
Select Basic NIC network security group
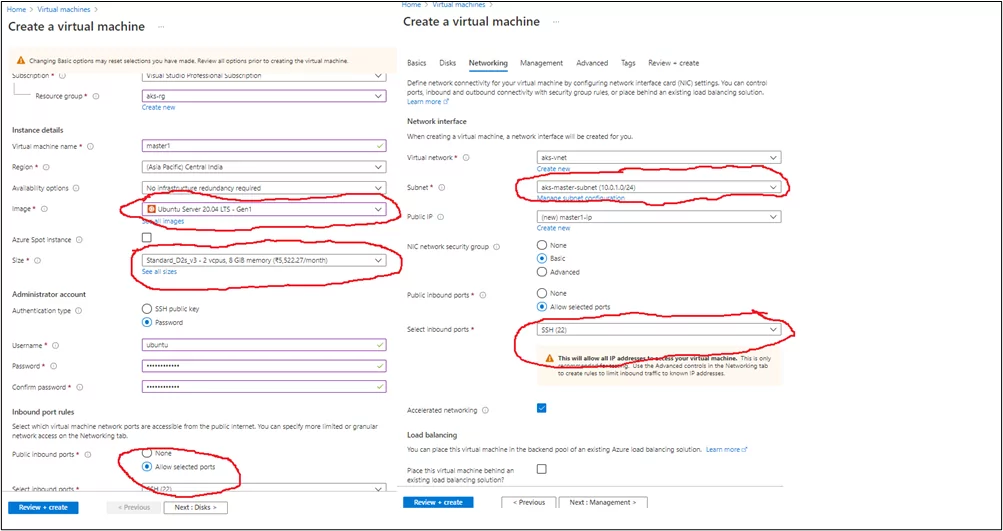542,258
